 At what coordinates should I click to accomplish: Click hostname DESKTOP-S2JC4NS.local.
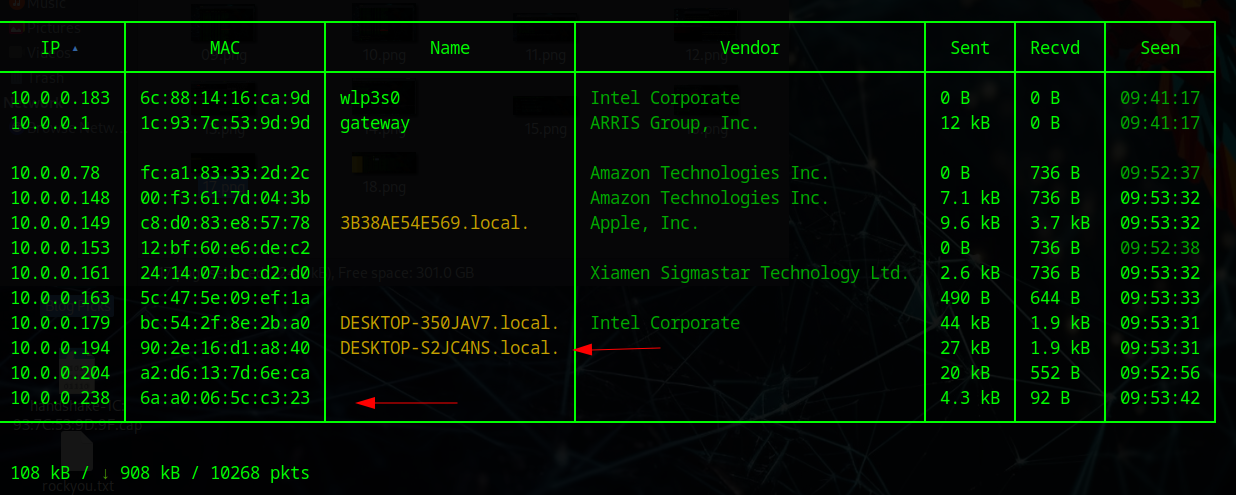(450, 348)
